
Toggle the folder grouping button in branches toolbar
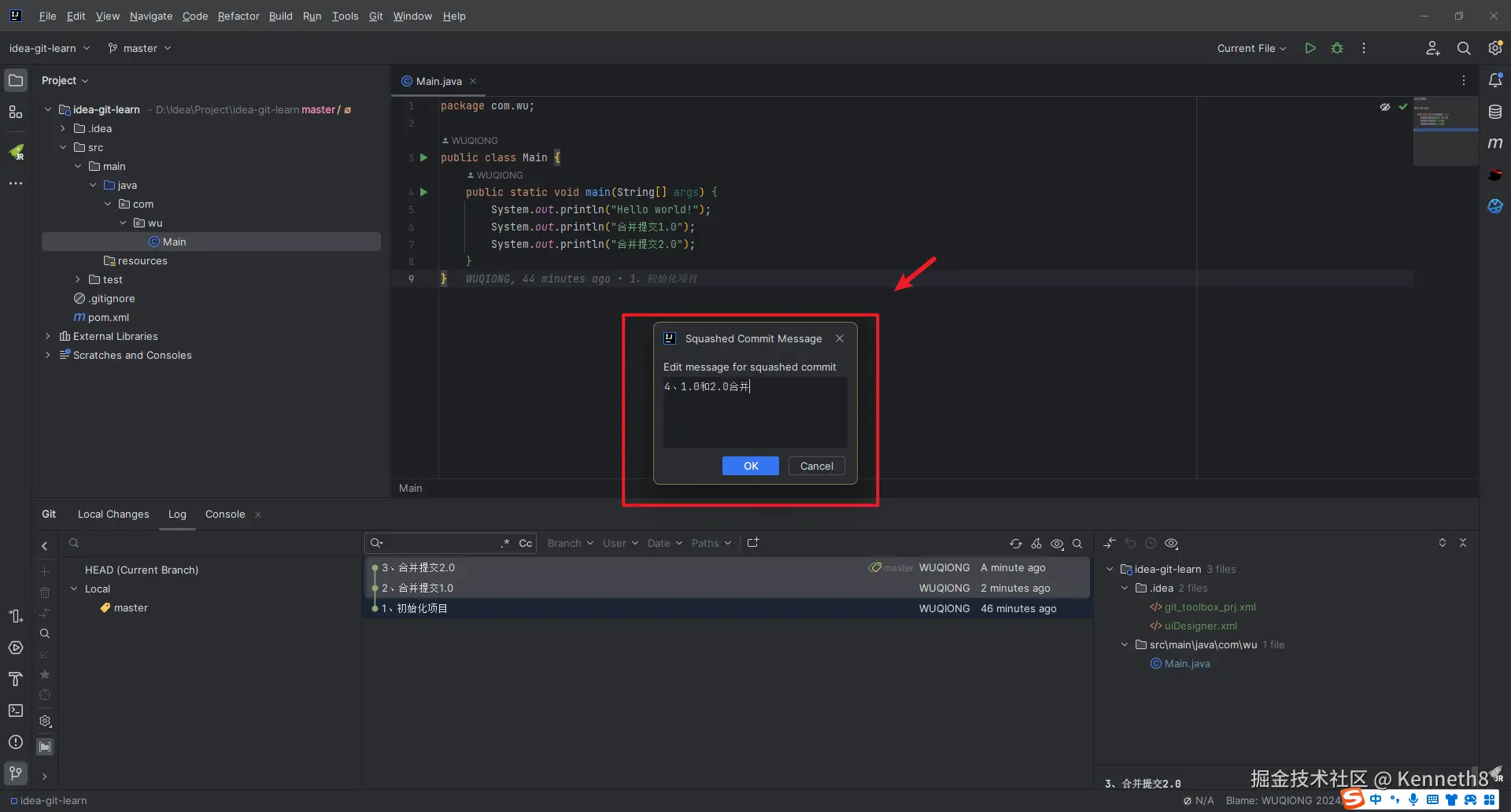tap(45, 746)
